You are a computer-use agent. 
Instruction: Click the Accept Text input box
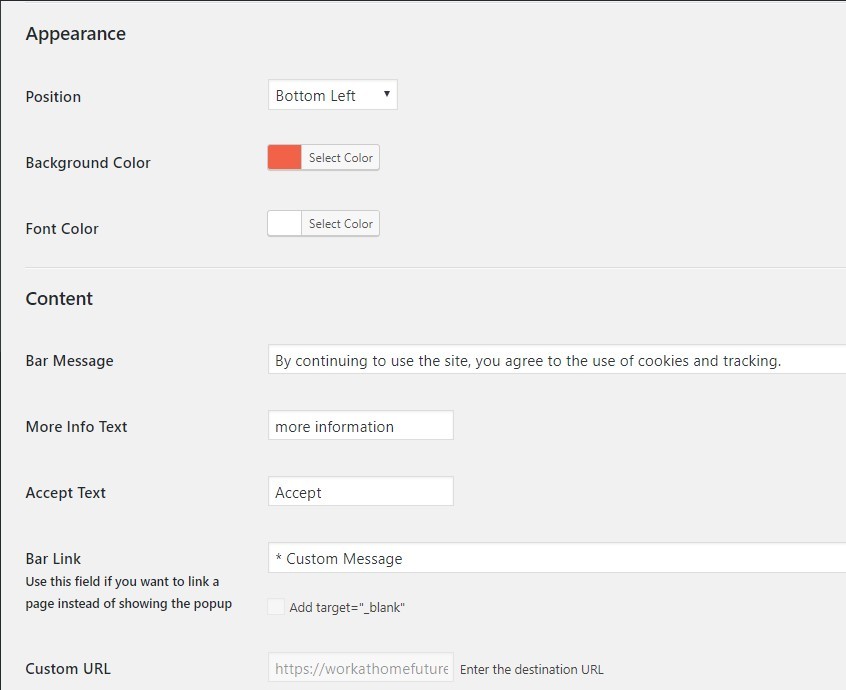pyautogui.click(x=360, y=491)
